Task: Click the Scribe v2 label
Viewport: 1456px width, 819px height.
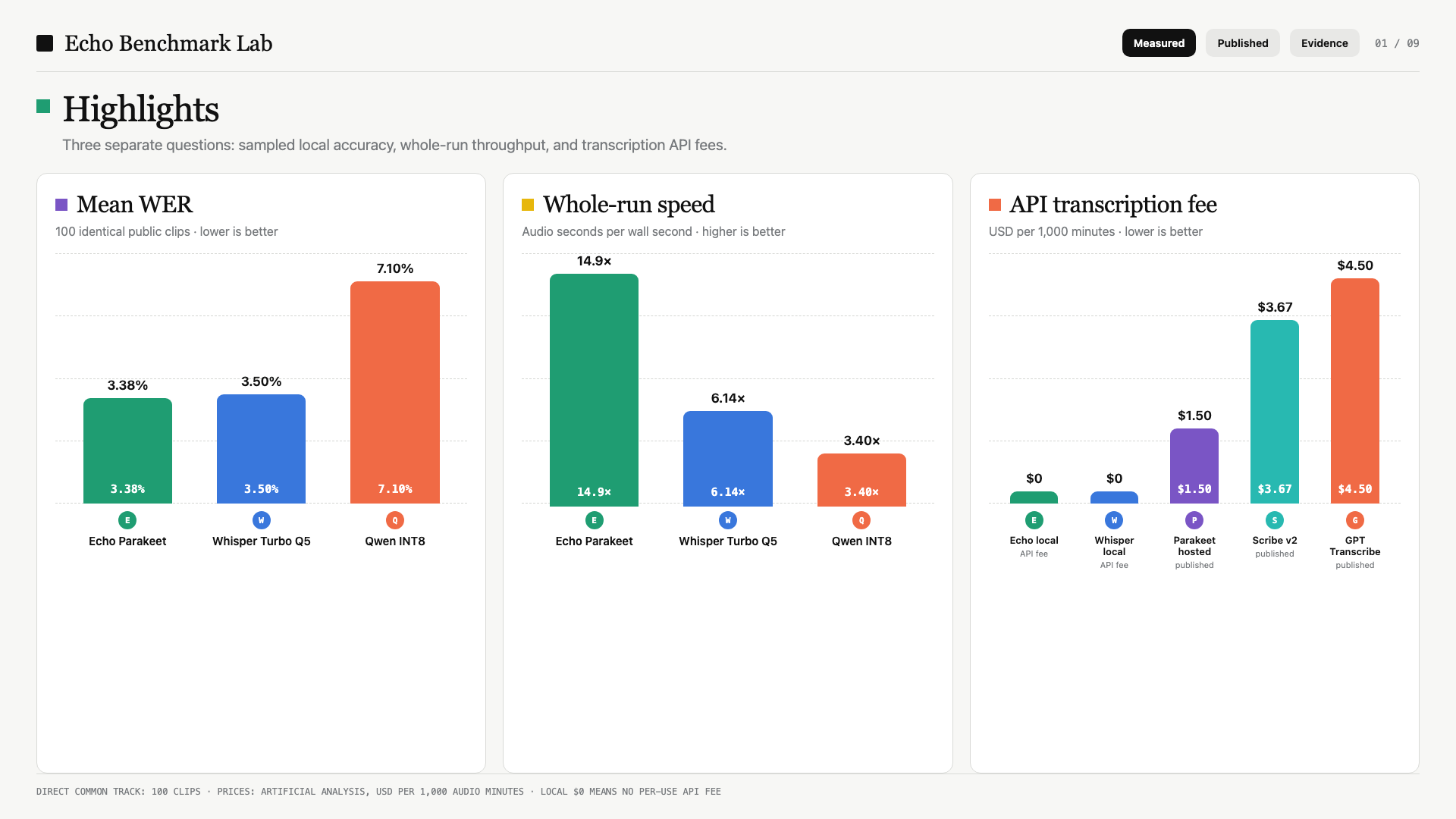Action: click(x=1275, y=540)
